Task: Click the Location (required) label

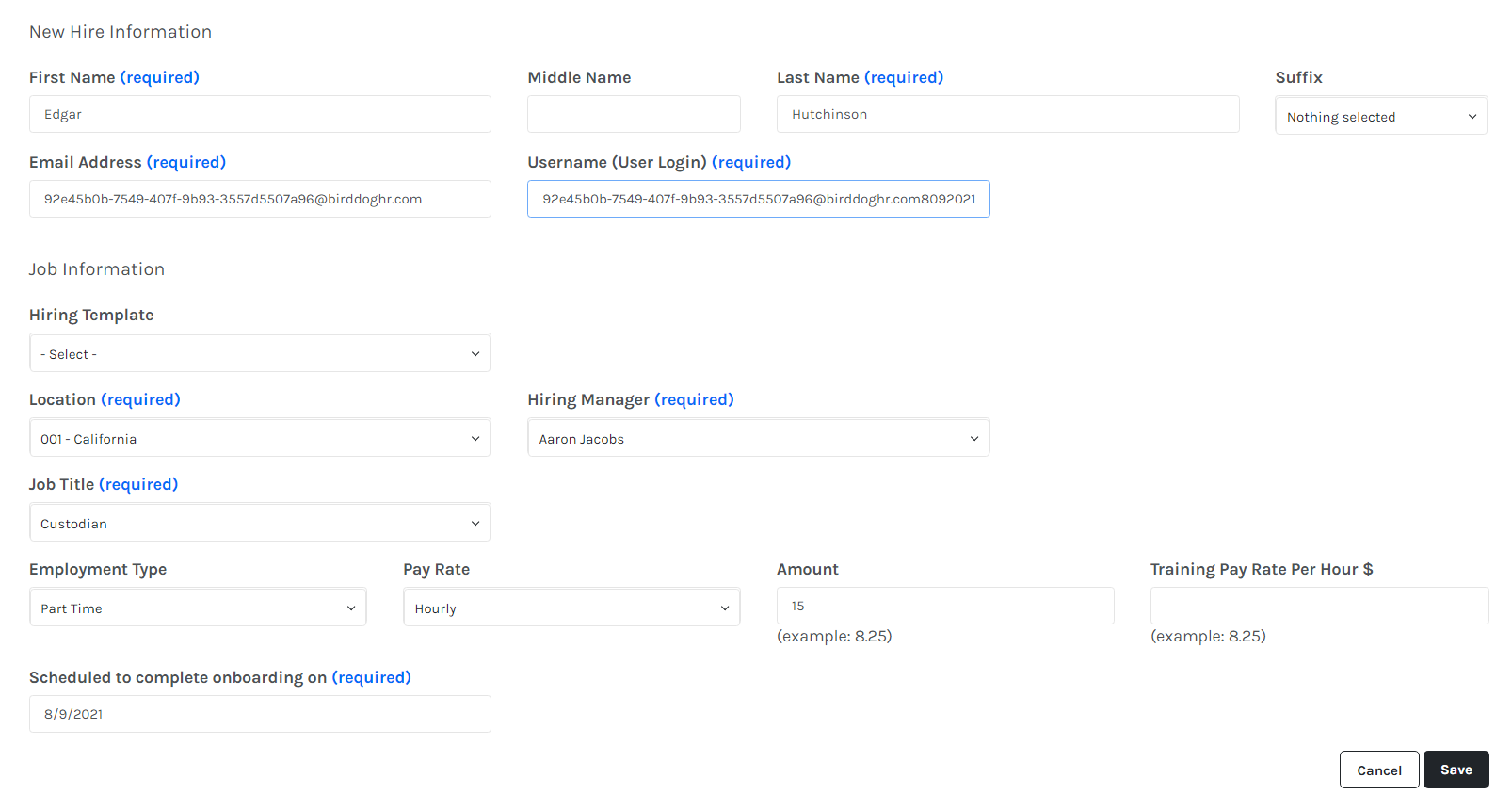Action: [105, 399]
